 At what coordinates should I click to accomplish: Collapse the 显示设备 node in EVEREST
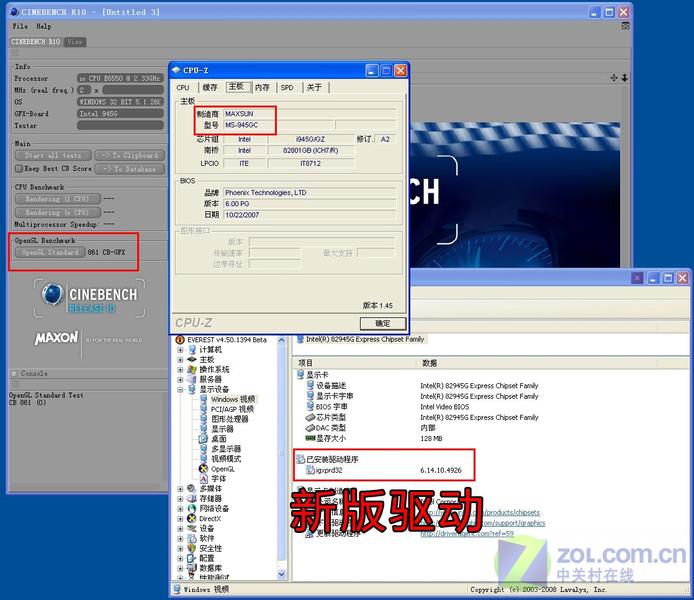point(180,389)
